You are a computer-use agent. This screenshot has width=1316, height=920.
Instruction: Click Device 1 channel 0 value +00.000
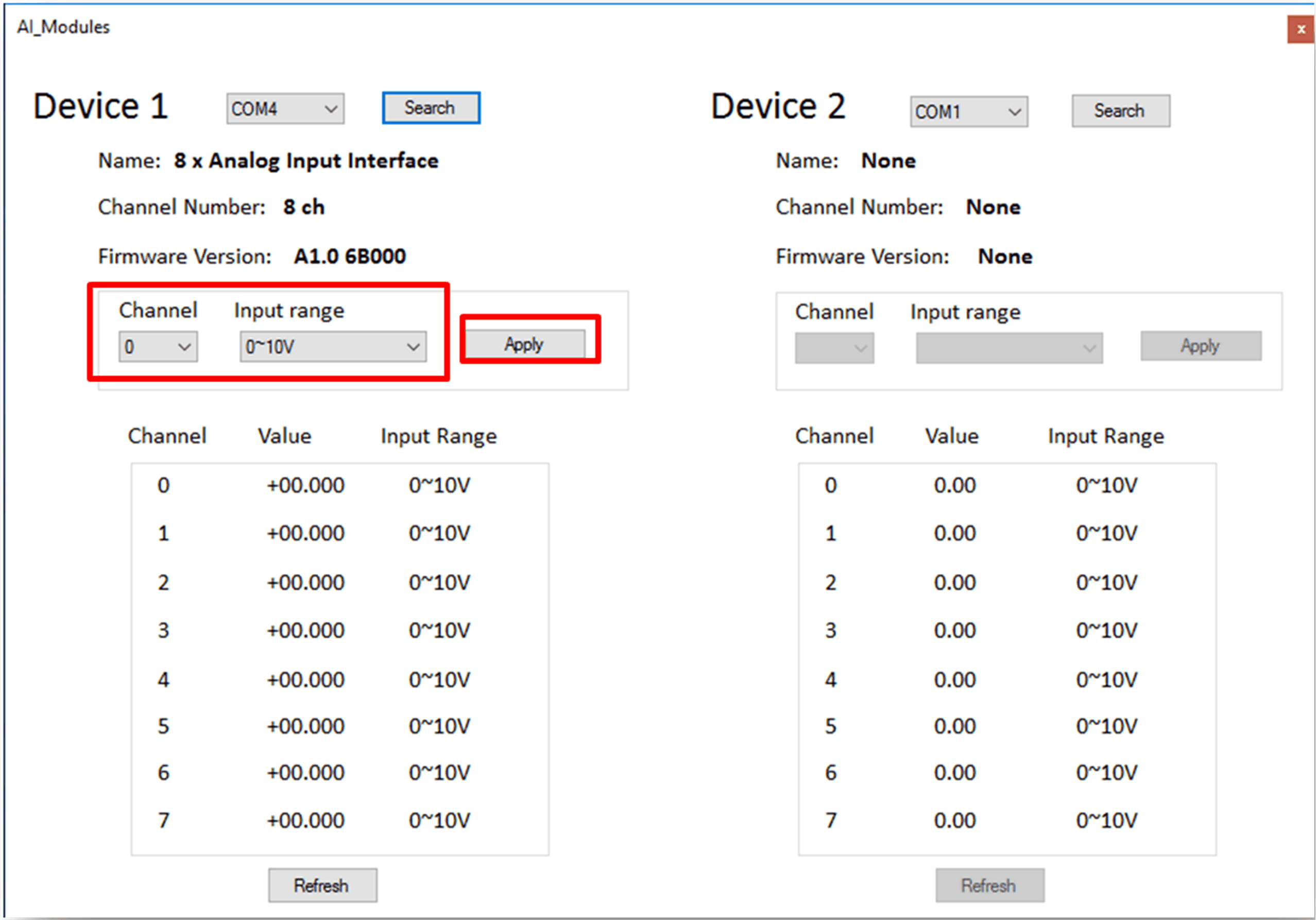tap(305, 486)
